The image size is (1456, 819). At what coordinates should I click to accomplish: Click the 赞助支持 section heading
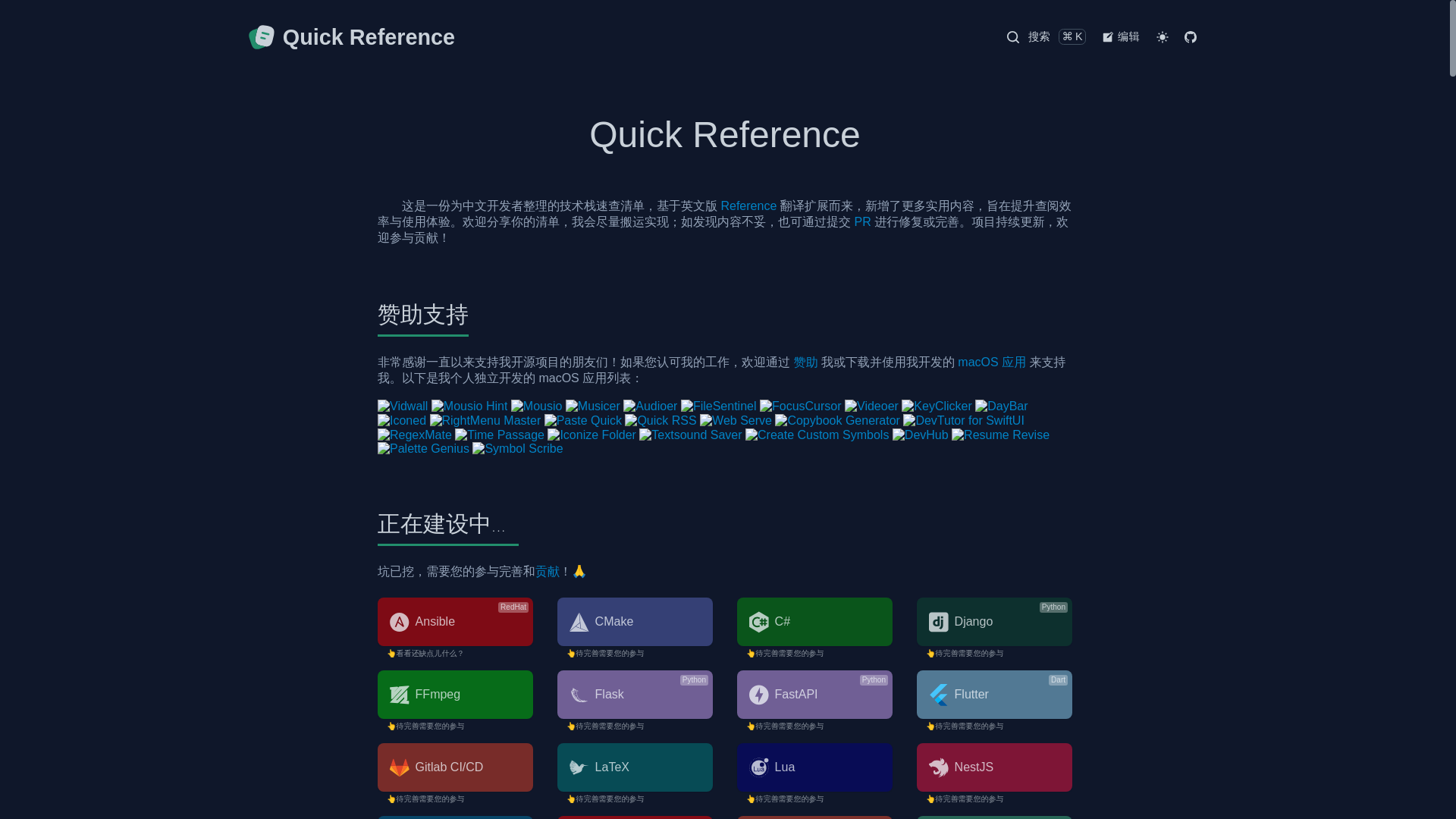coord(423,315)
